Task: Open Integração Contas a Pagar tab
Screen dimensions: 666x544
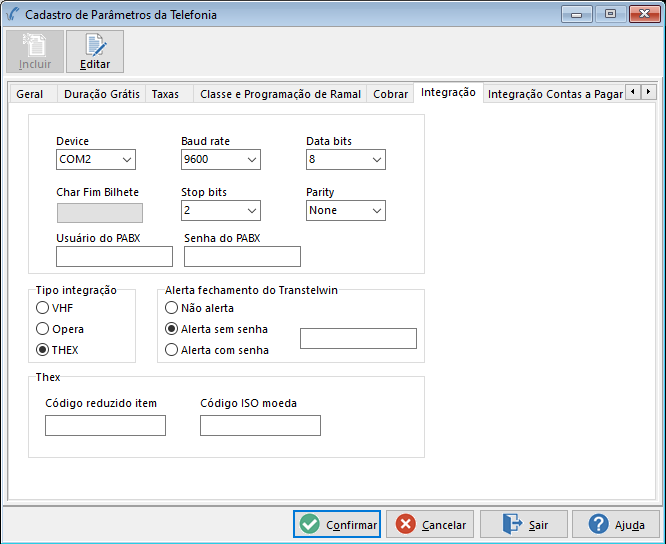Action: pos(555,94)
